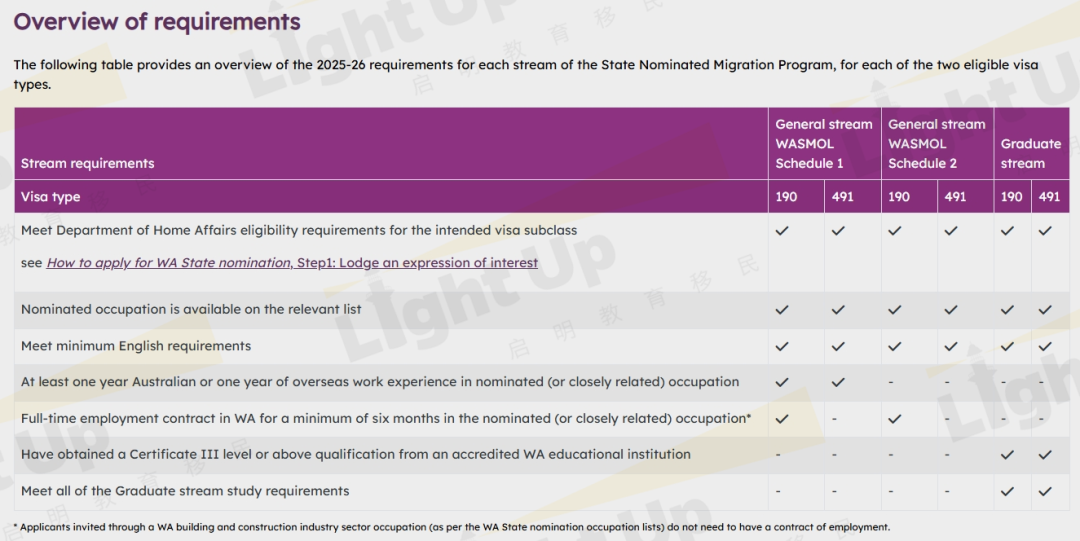The height and width of the screenshot is (541, 1080).
Task: Click Graduate 491 checkmark for Graduate study requirements row
Action: tap(1045, 491)
